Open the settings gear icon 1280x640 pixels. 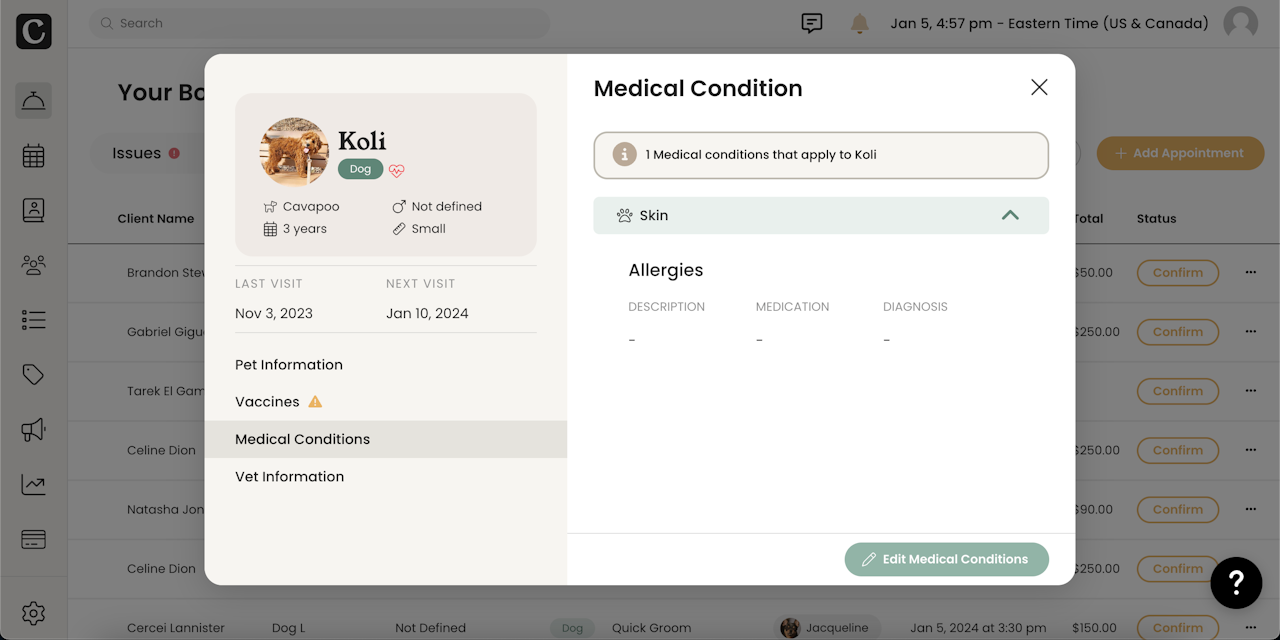(33, 613)
